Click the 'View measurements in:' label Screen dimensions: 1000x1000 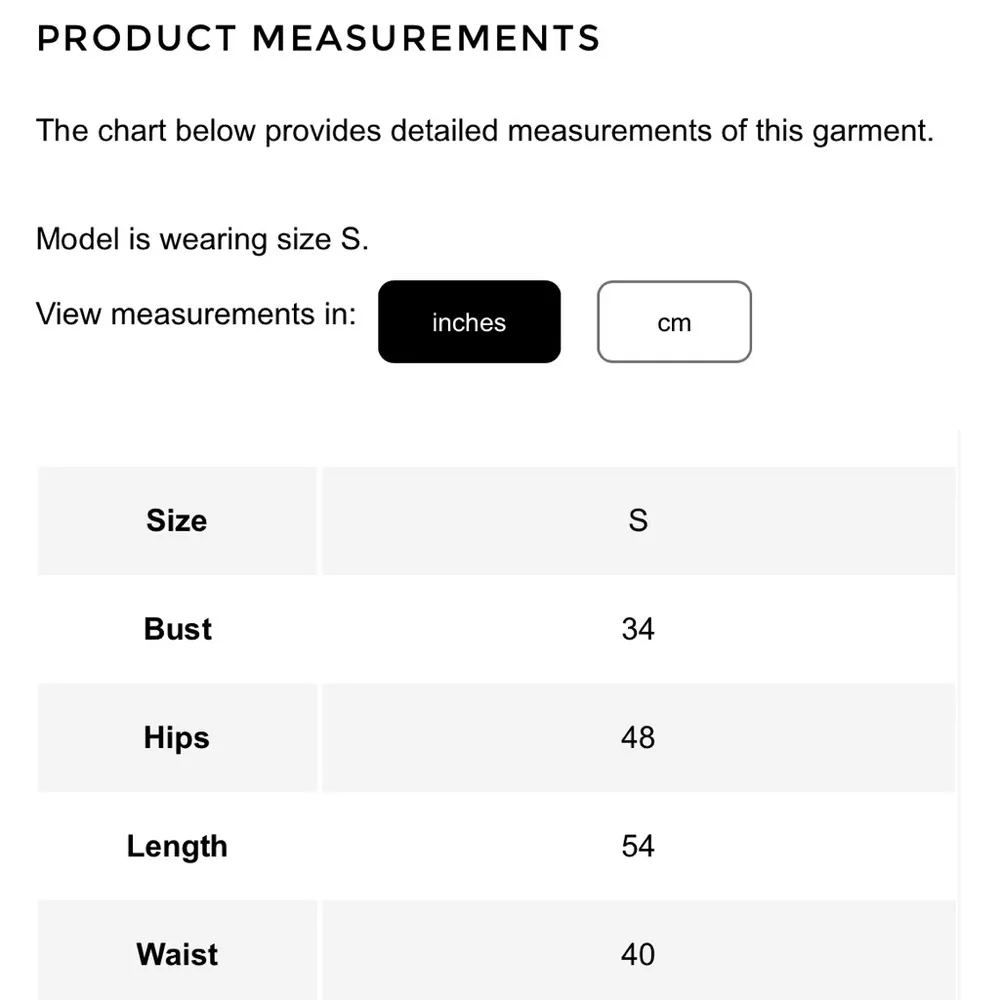point(196,314)
